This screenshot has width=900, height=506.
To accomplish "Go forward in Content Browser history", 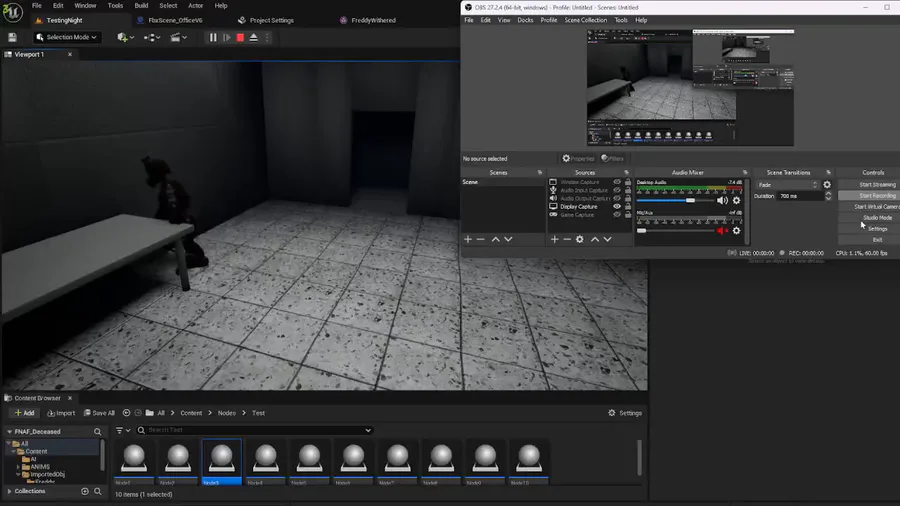I will click(138, 413).
